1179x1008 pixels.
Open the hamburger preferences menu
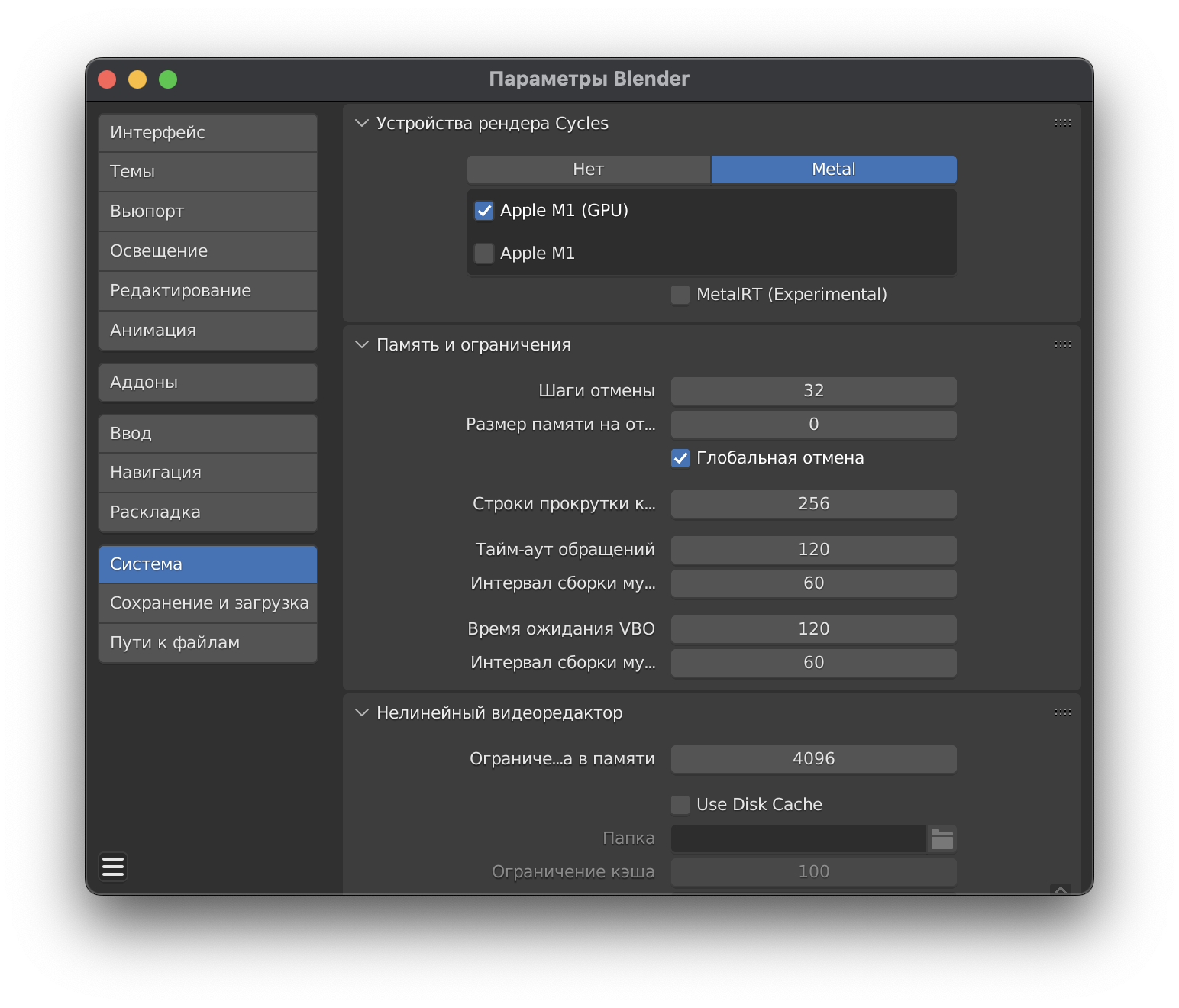pyautogui.click(x=113, y=867)
